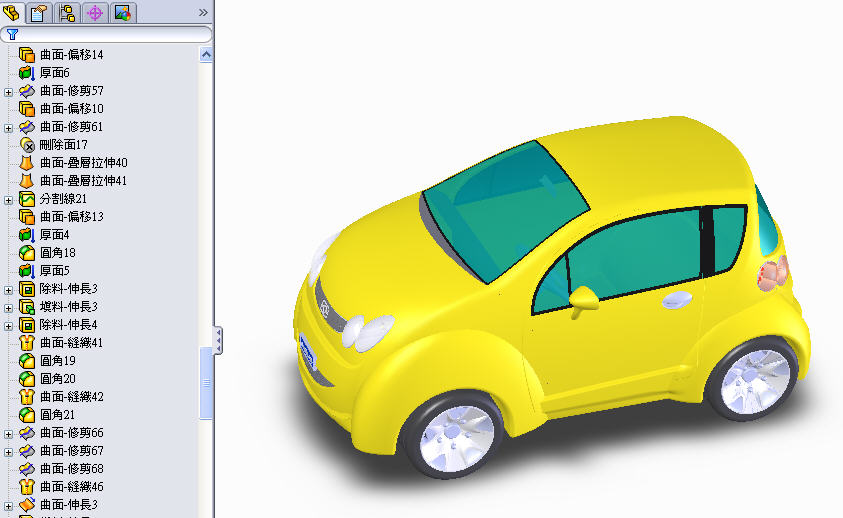Open the FeatureManager design tree tab
The image size is (843, 518).
click(11, 12)
